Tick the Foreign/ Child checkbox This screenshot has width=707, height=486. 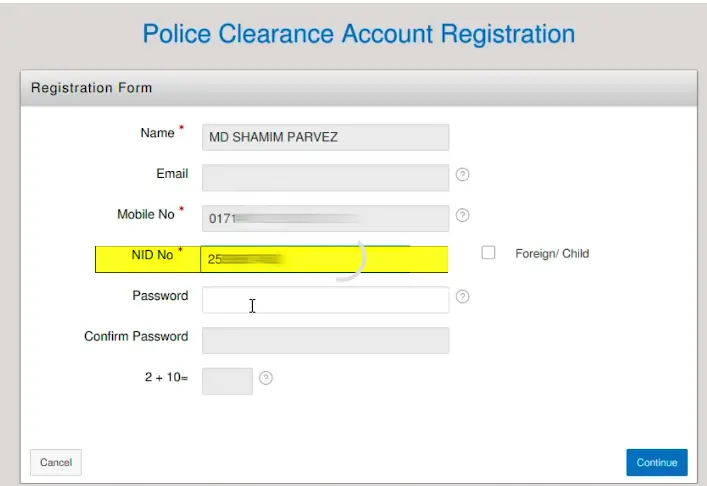(488, 253)
